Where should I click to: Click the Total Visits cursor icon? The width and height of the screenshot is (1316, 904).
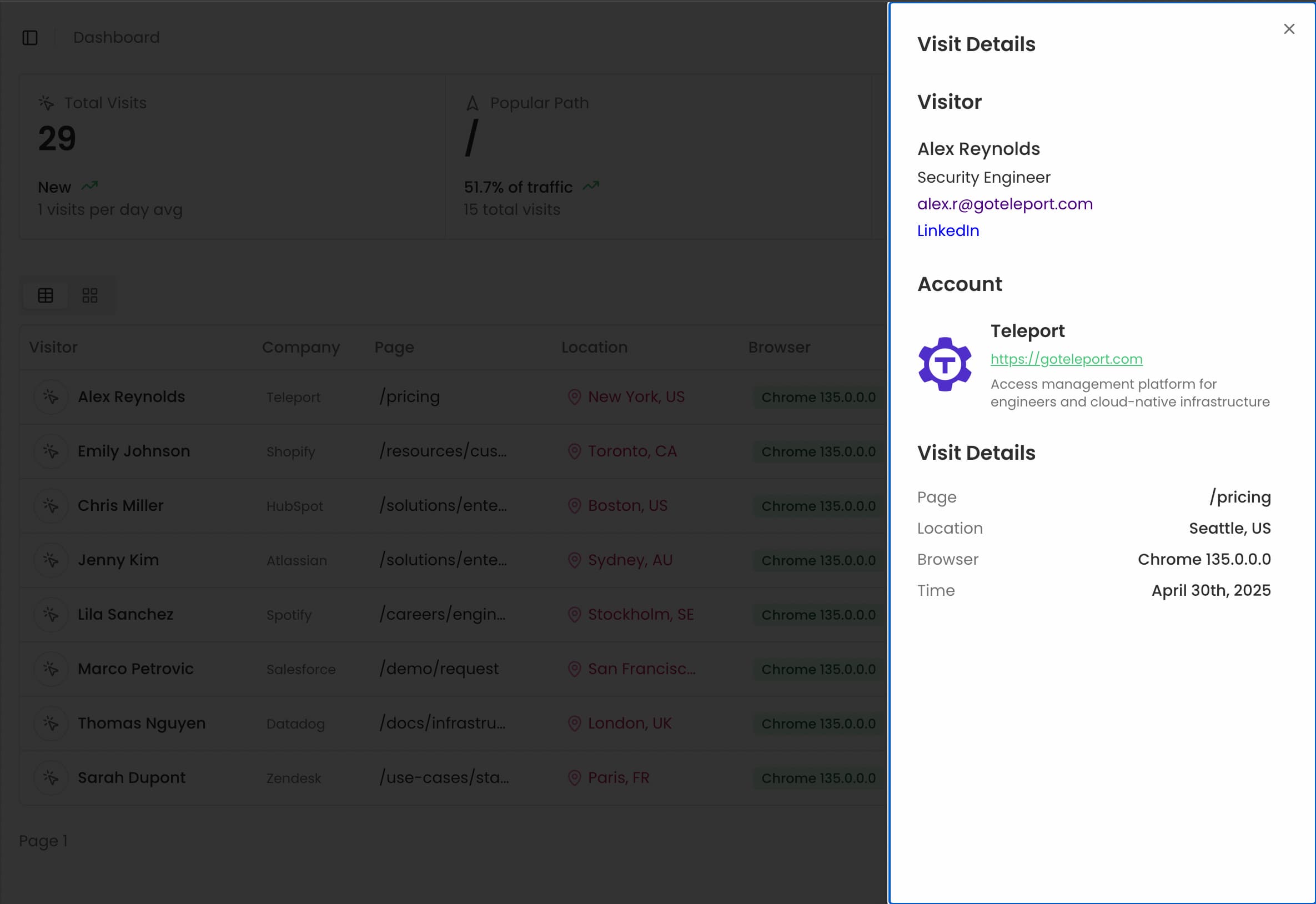coord(47,103)
